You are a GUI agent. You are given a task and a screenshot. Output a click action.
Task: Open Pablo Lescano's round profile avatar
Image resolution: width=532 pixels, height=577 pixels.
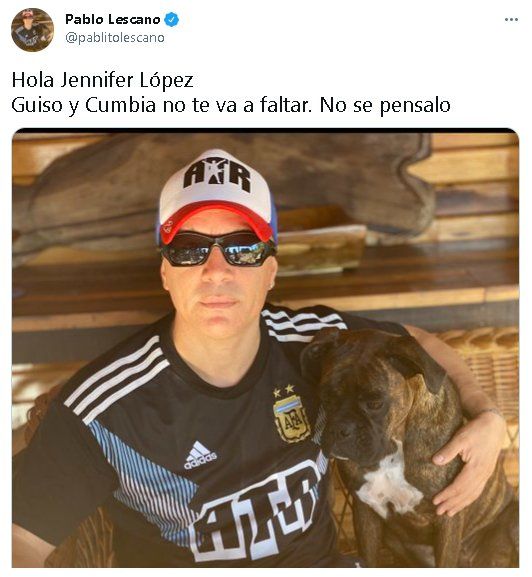pyautogui.click(x=32, y=30)
